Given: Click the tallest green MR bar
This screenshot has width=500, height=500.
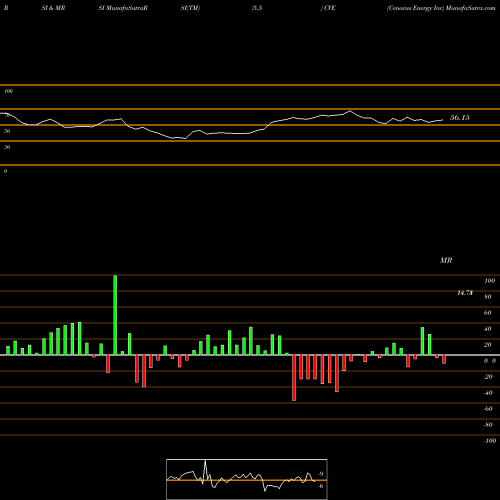Looking at the screenshot, I should (x=115, y=315).
